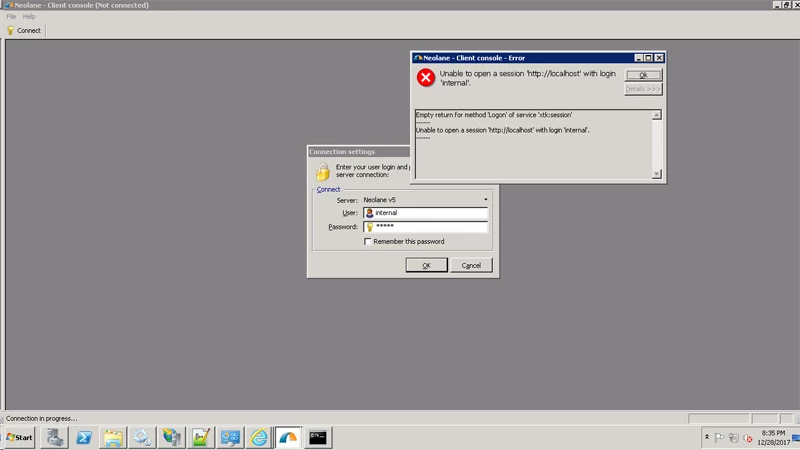Open the control panel icon in taskbar
Image resolution: width=800 pixels, height=450 pixels.
(x=230, y=438)
